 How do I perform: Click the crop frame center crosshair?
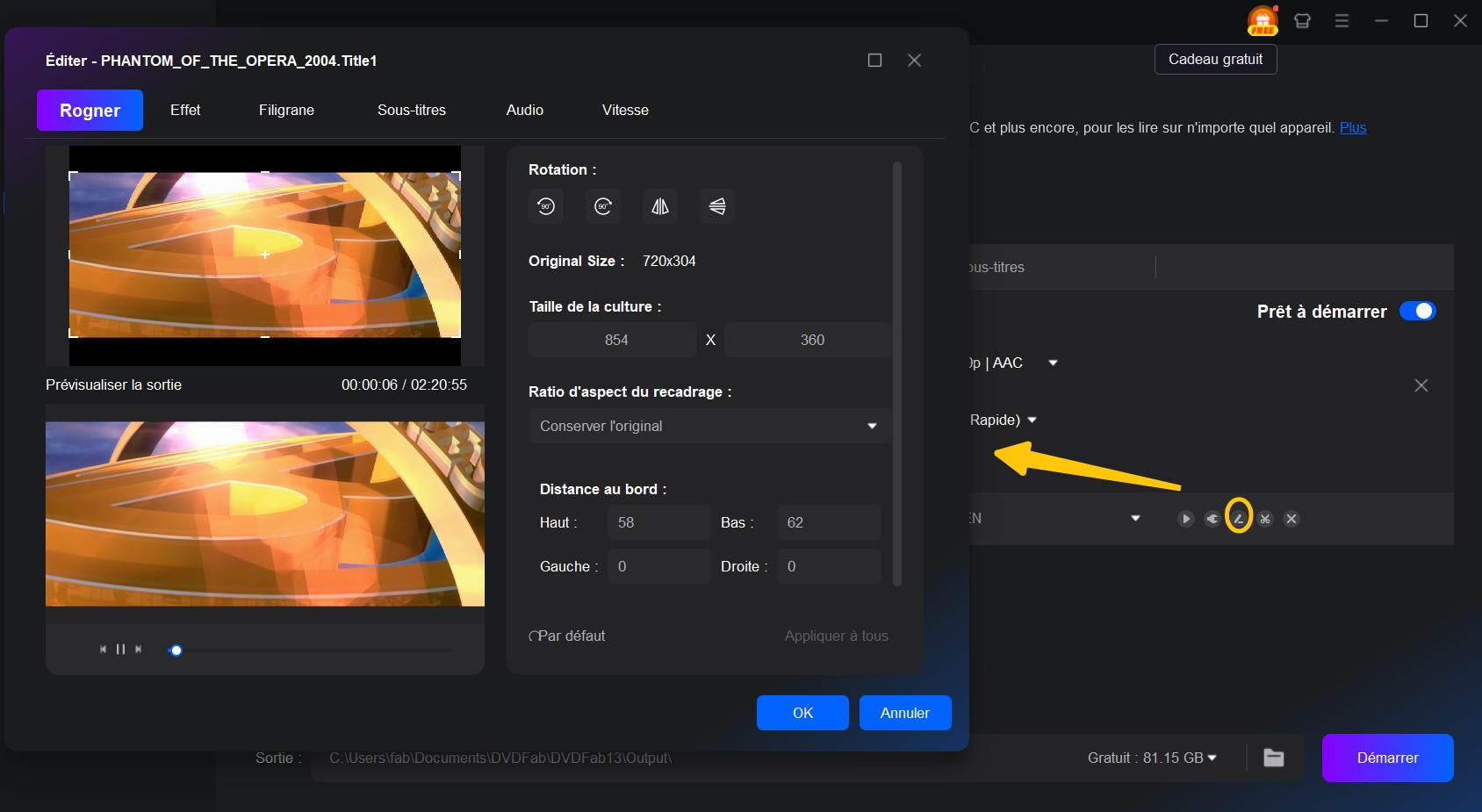pos(265,255)
